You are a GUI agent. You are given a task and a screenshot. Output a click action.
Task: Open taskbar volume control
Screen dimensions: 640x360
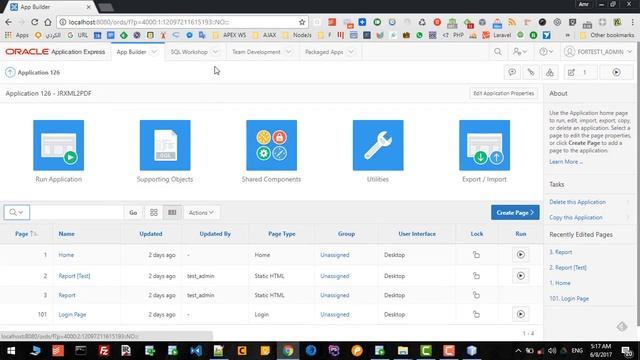point(552,351)
